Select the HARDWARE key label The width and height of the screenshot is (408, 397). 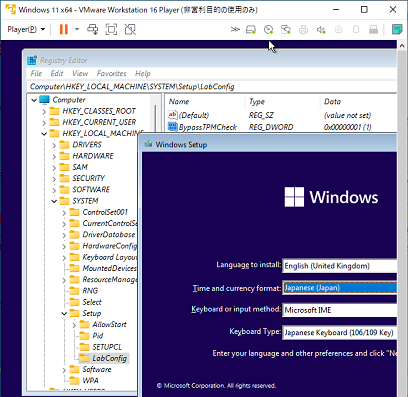pos(93,156)
